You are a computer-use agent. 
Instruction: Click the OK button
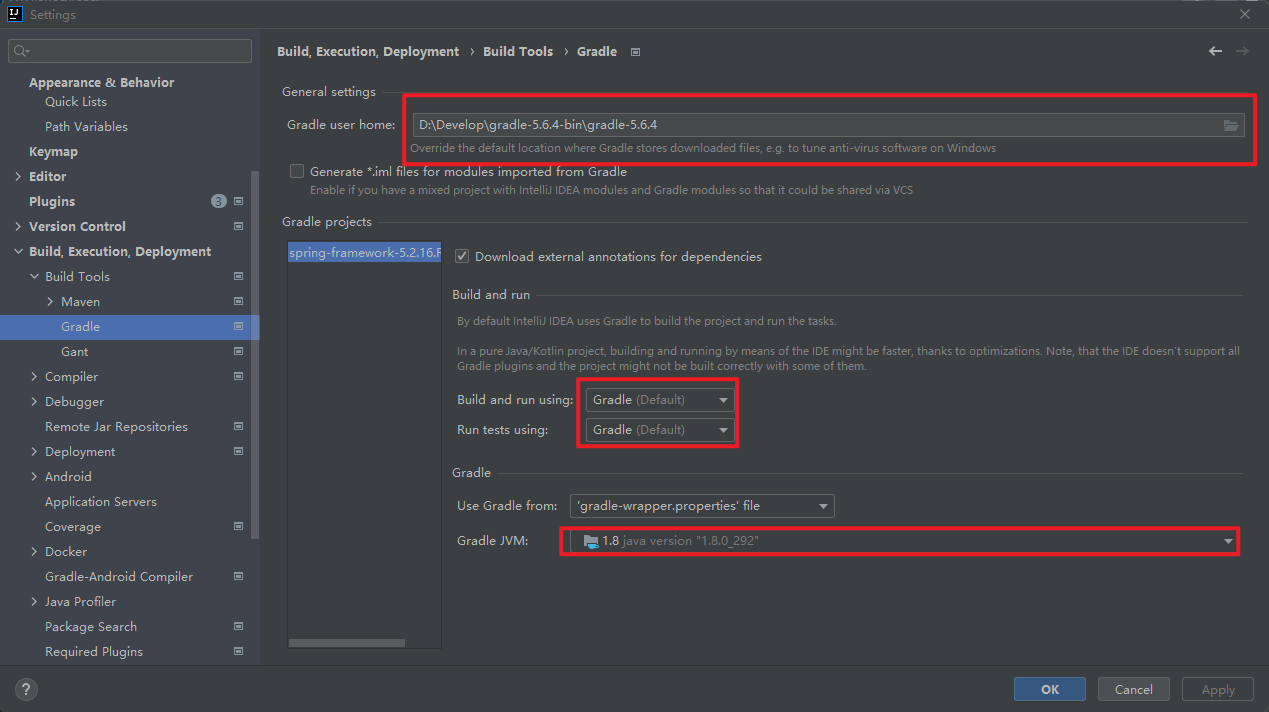pos(1050,689)
